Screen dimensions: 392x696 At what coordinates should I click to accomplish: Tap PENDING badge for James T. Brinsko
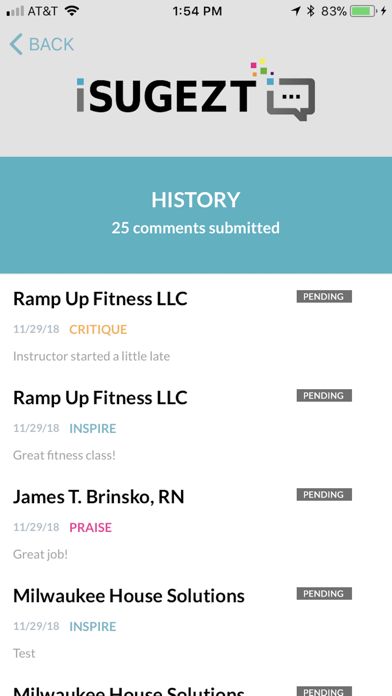(324, 494)
